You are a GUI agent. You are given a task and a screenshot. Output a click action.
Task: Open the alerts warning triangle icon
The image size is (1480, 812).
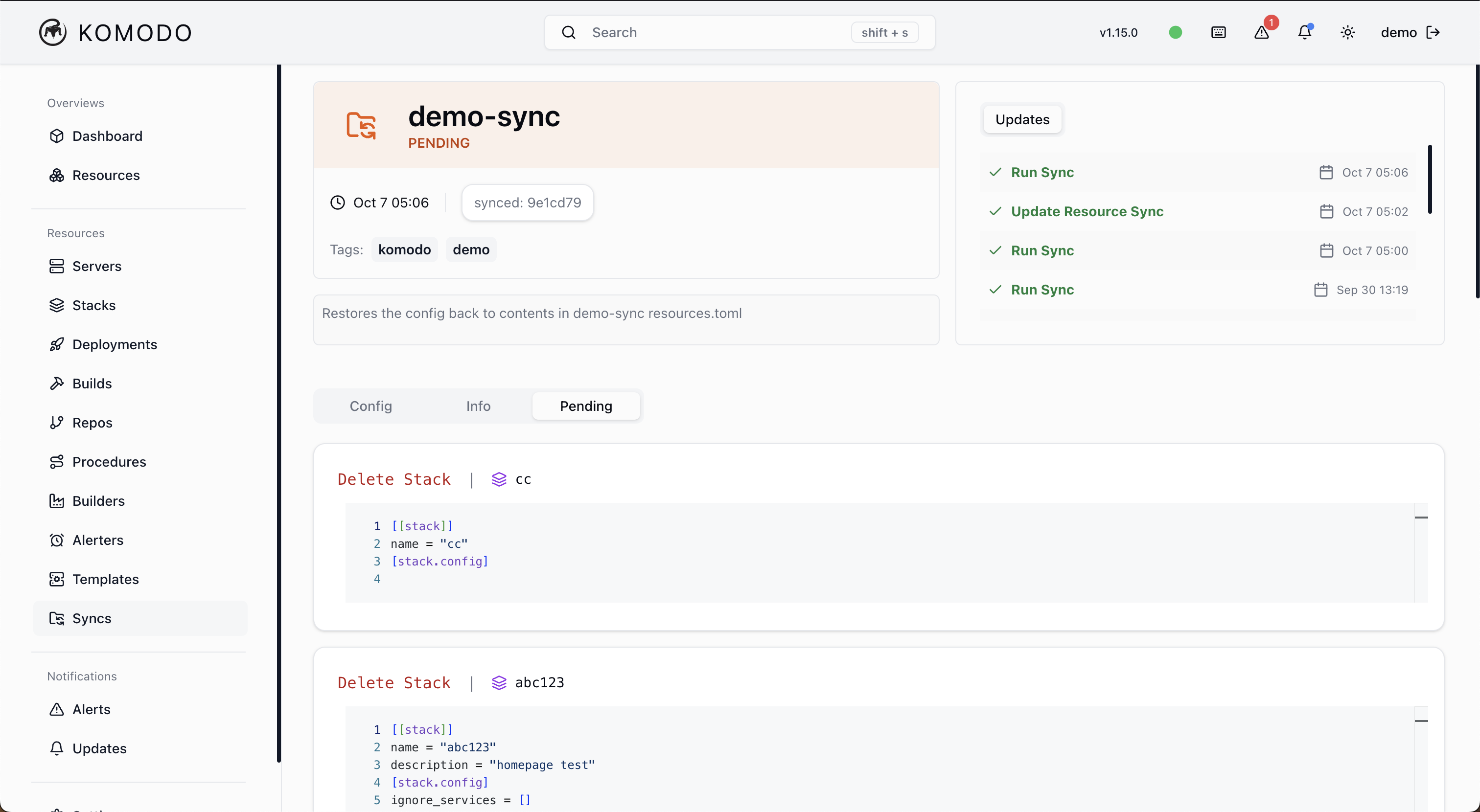pos(1262,32)
